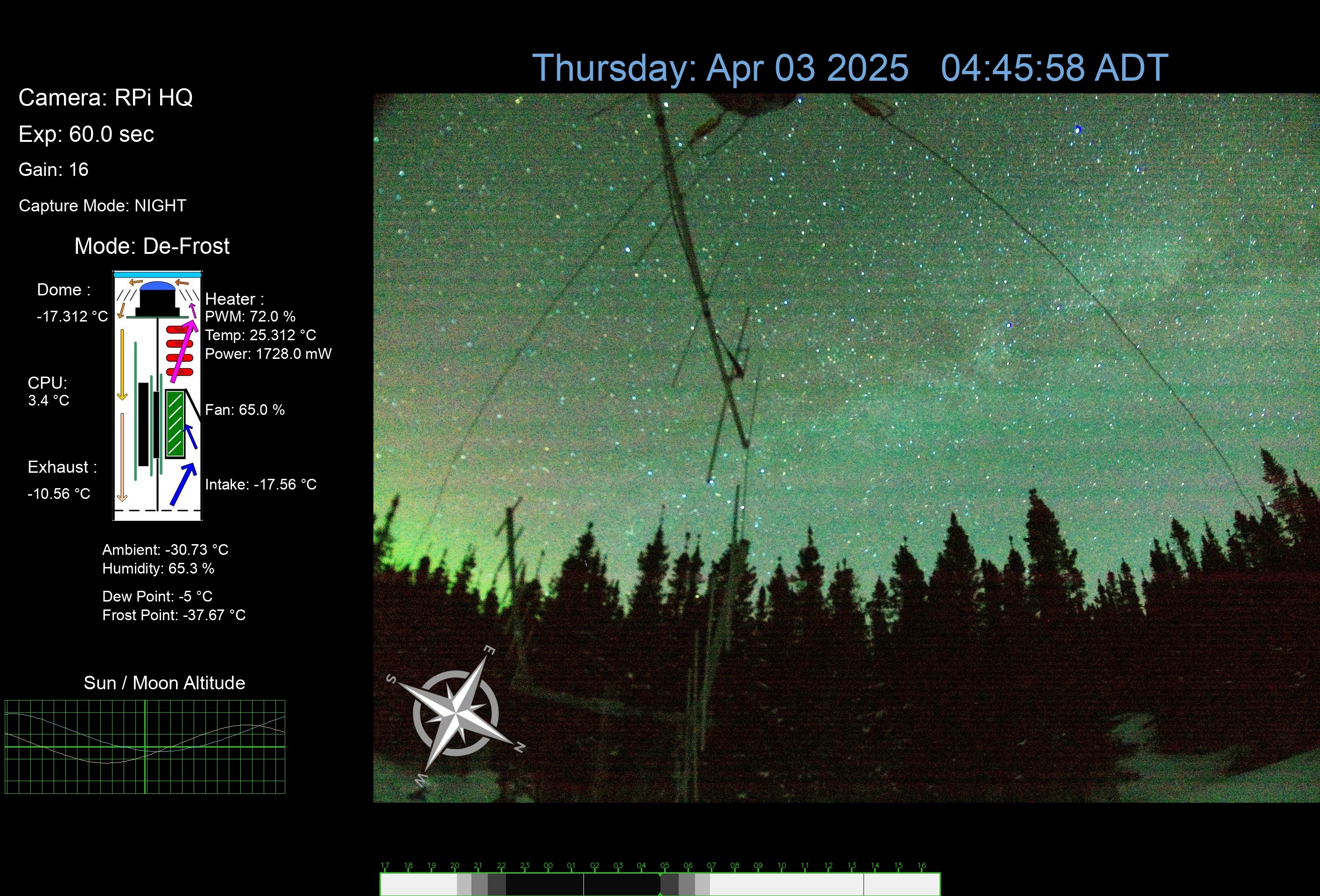Click the Mode: De-Frost label
1320x896 pixels.
coord(152,246)
